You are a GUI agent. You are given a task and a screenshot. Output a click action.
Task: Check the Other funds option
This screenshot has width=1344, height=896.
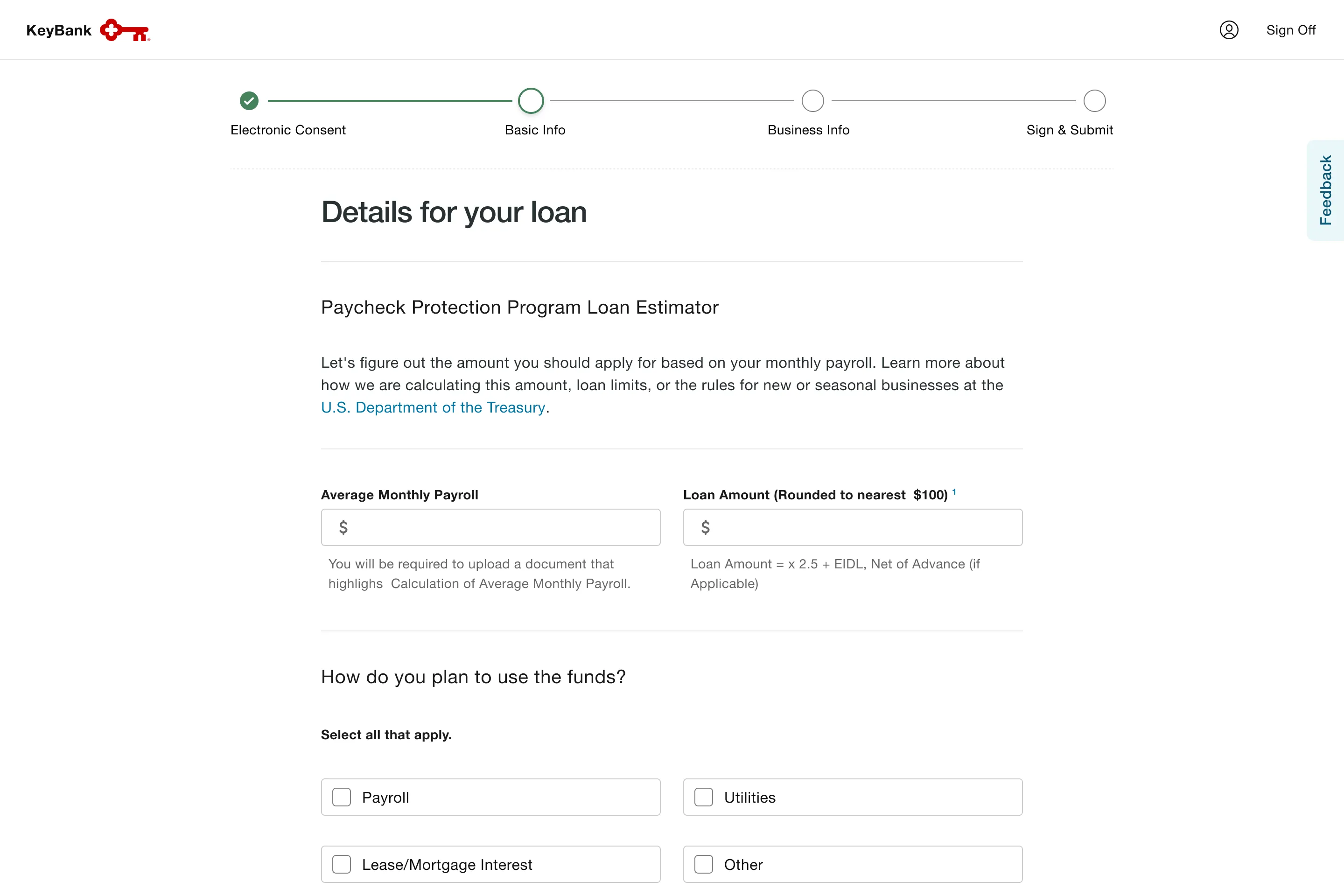pos(703,864)
